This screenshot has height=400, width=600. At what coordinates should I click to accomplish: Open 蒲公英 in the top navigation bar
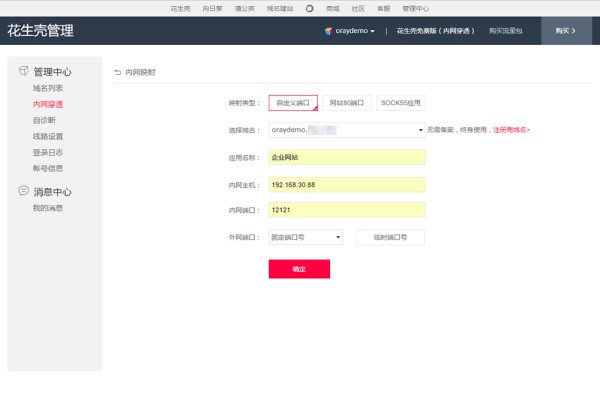(x=245, y=8)
